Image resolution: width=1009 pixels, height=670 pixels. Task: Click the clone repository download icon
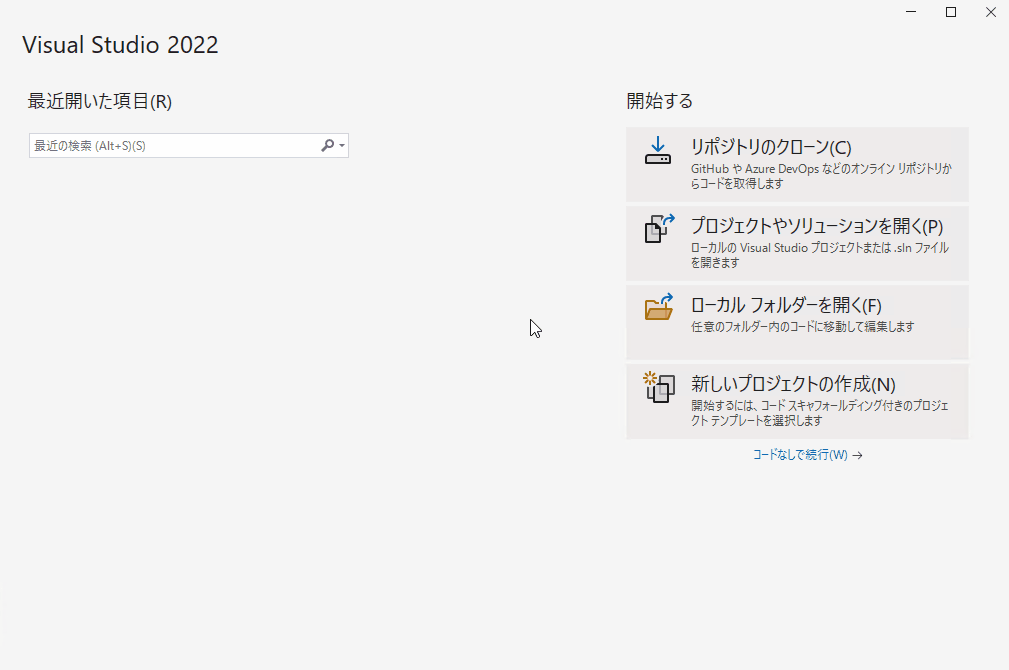658,150
